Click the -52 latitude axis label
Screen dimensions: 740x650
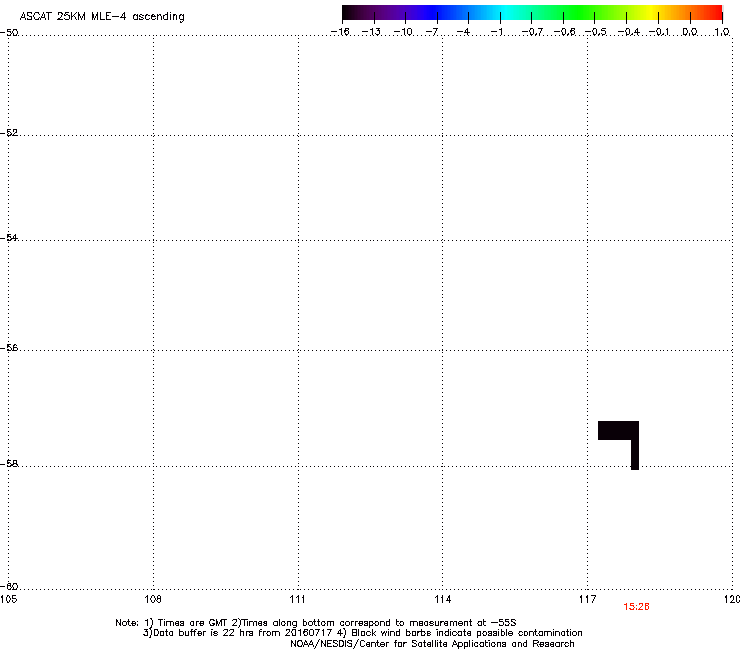pos(9,133)
